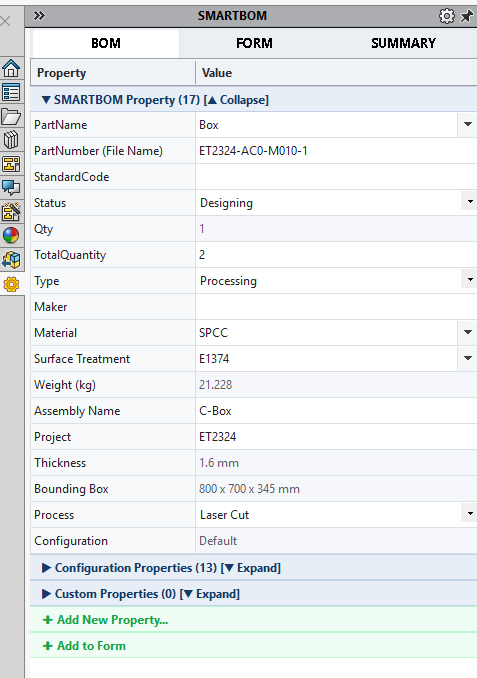Switch to the BOM tab
The width and height of the screenshot is (477, 678).
pos(106,43)
